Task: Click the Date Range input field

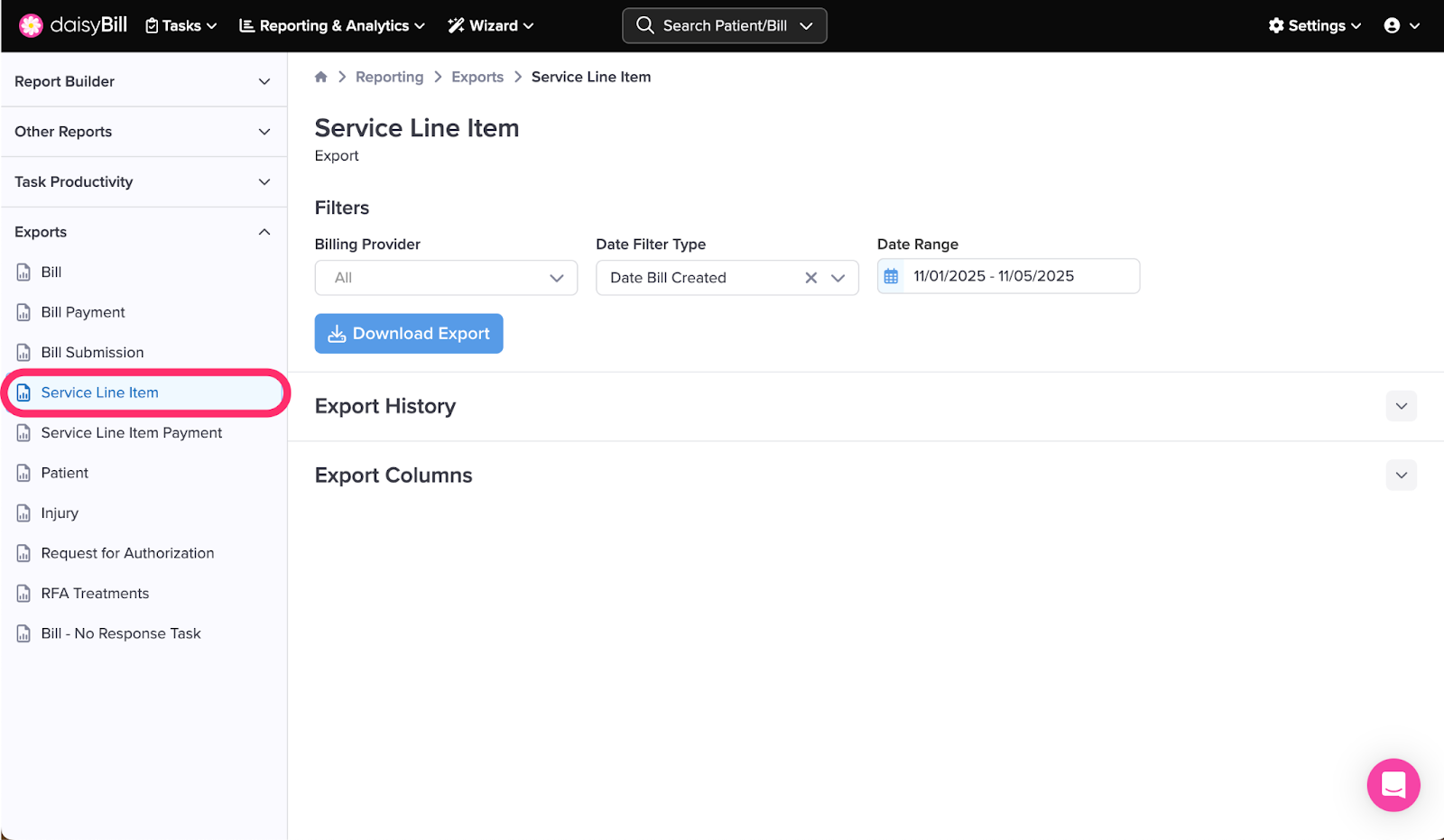Action: [1020, 276]
